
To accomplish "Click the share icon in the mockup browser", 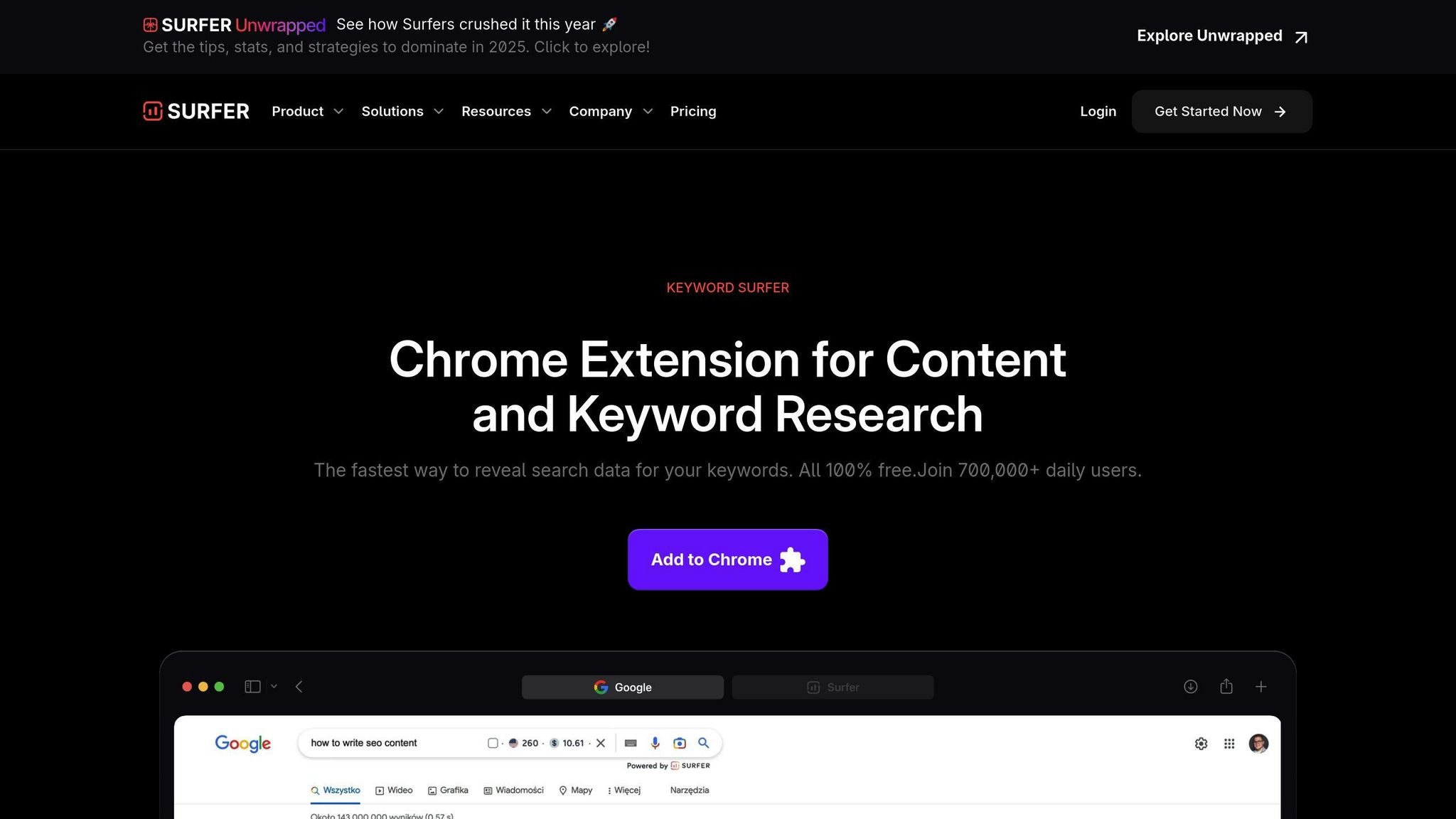I will click(x=1226, y=687).
